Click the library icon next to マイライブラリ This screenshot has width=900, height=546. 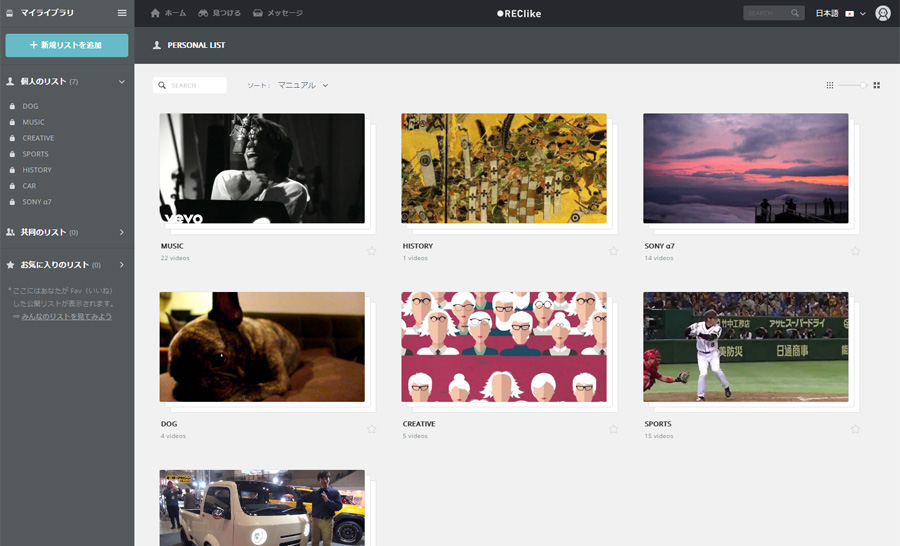(10, 13)
